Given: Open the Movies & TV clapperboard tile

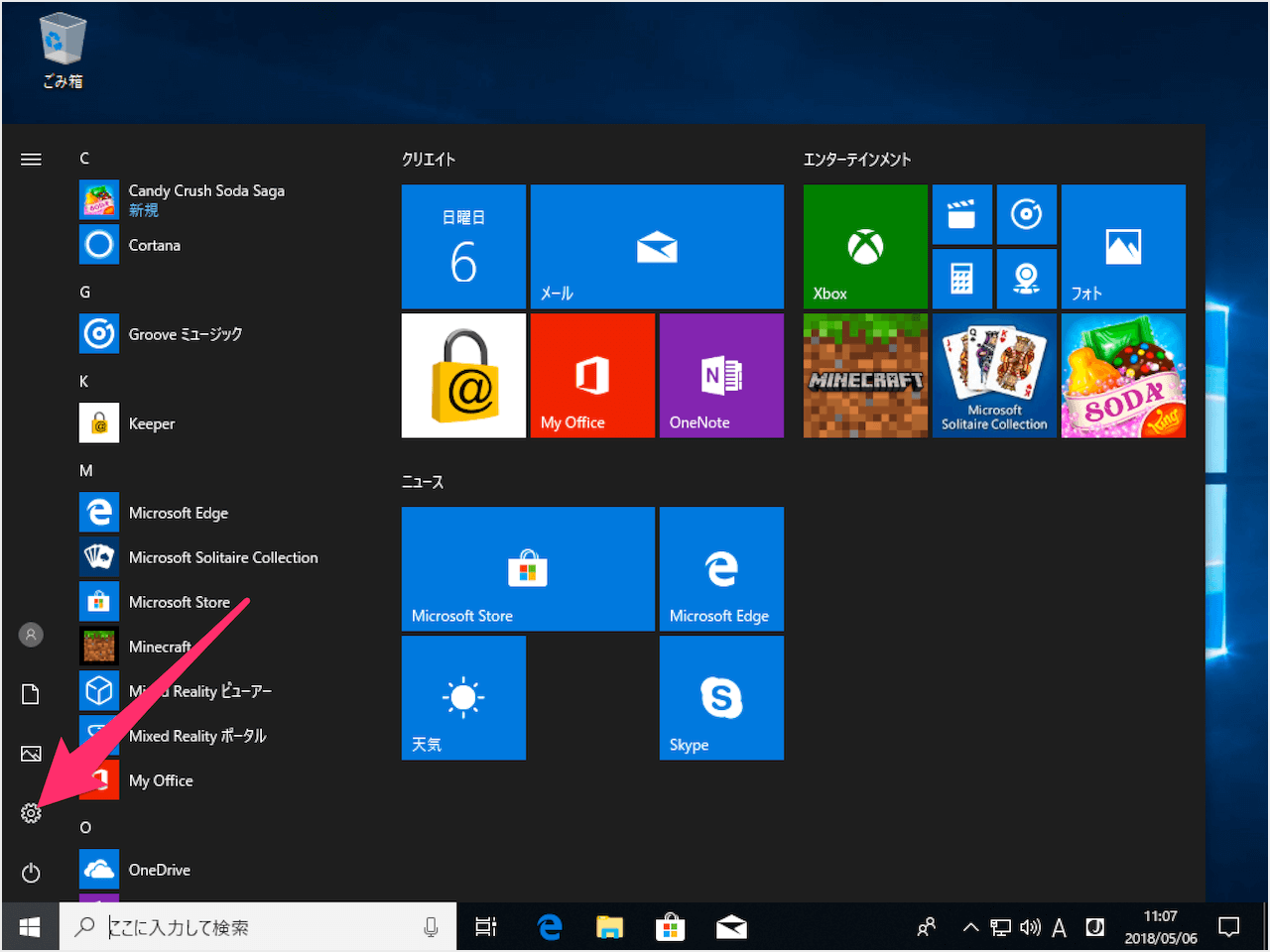Looking at the screenshot, I should tap(962, 214).
